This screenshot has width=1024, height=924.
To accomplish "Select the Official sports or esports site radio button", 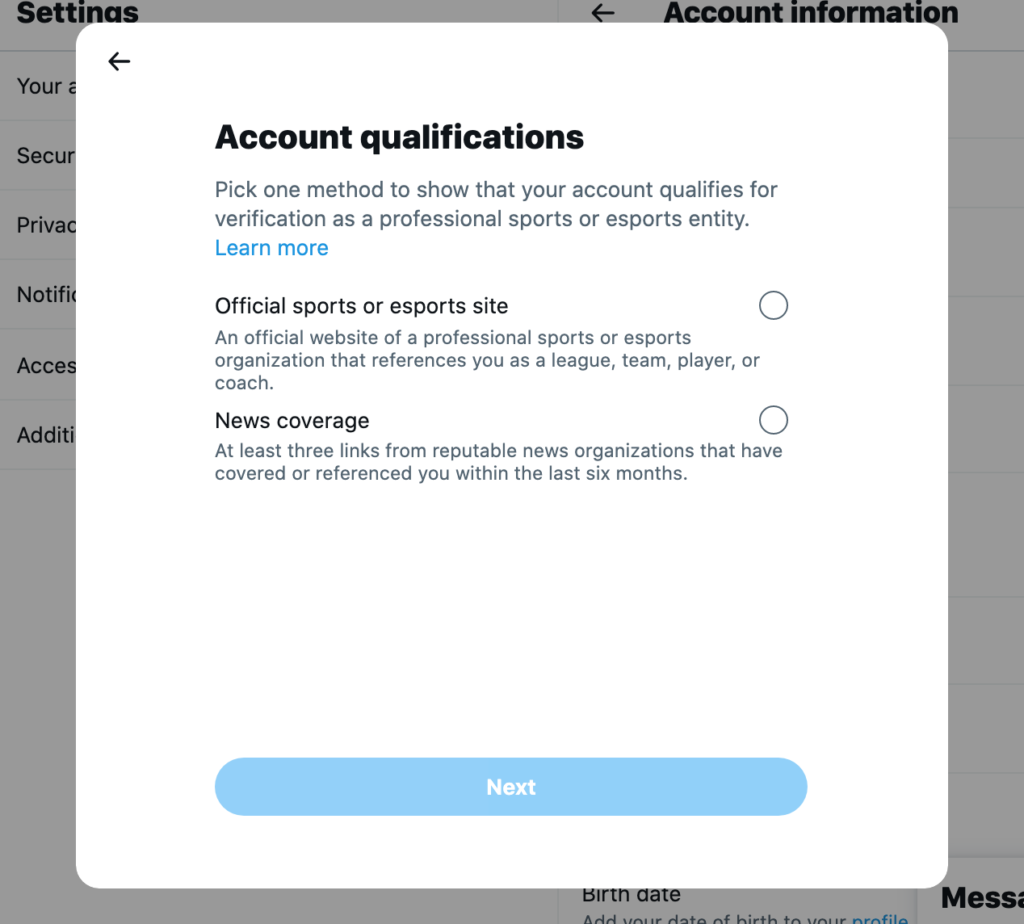I will (x=773, y=305).
